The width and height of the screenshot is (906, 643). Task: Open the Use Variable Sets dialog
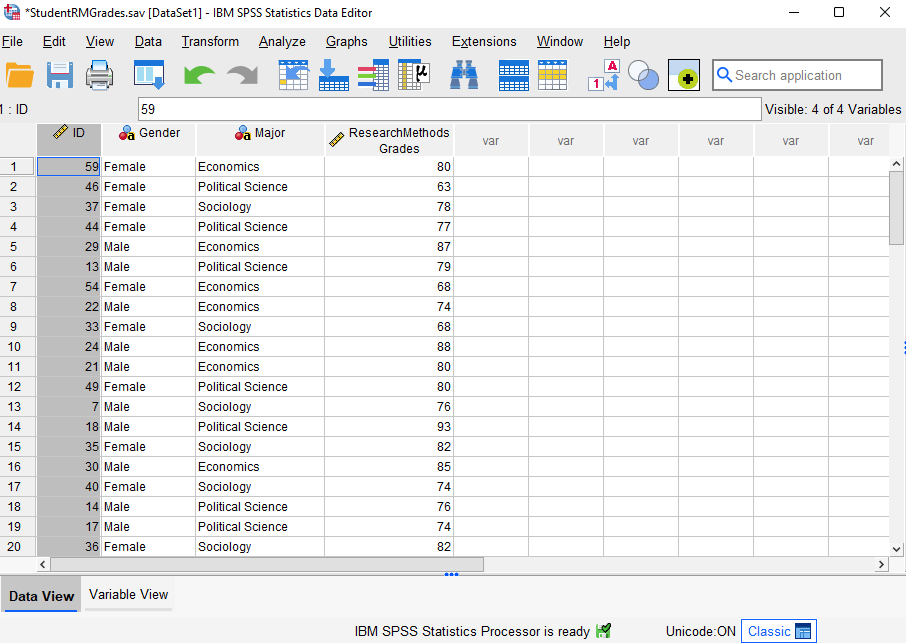643,75
